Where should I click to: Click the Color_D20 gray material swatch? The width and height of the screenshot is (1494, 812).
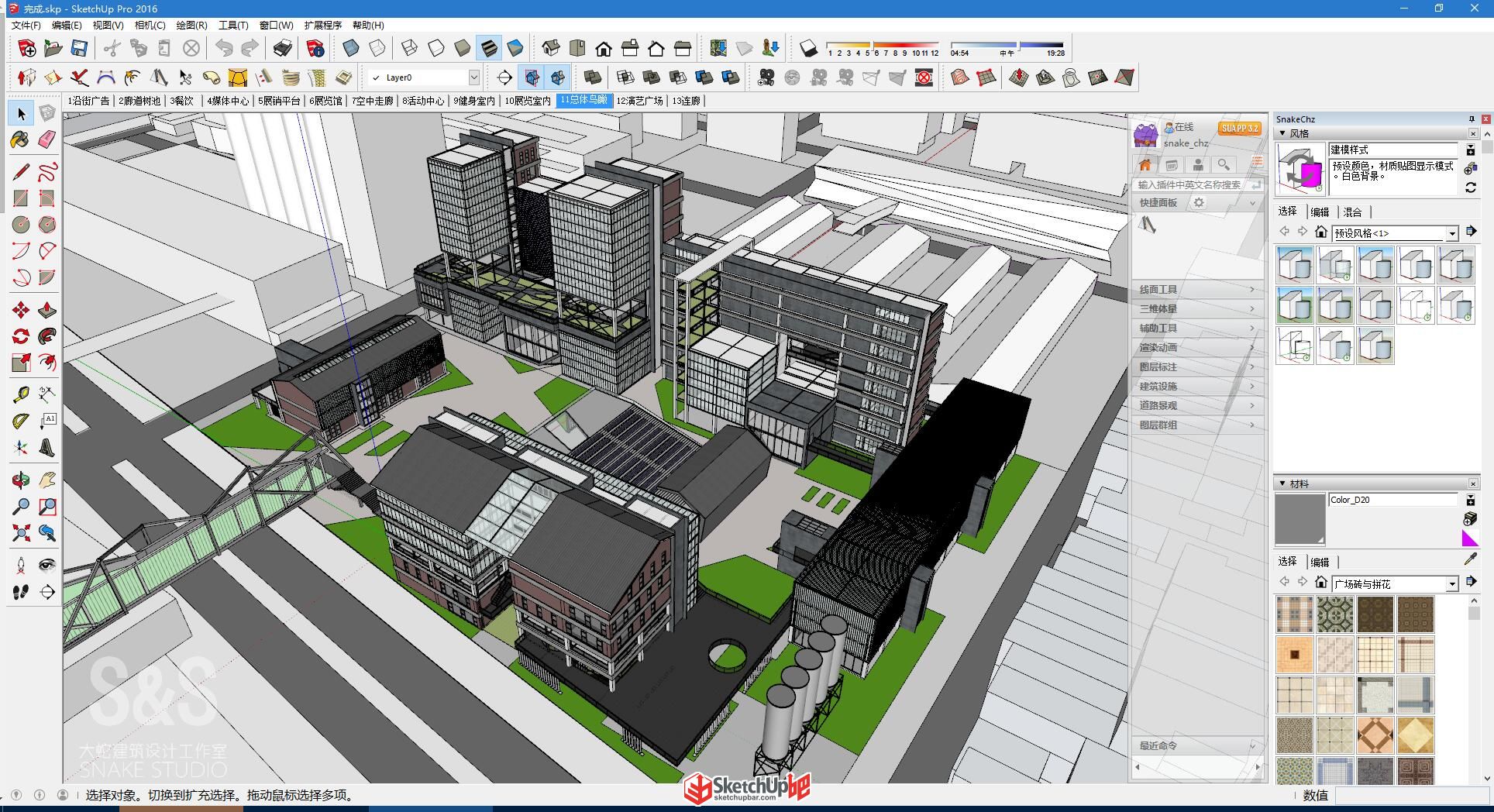1300,519
